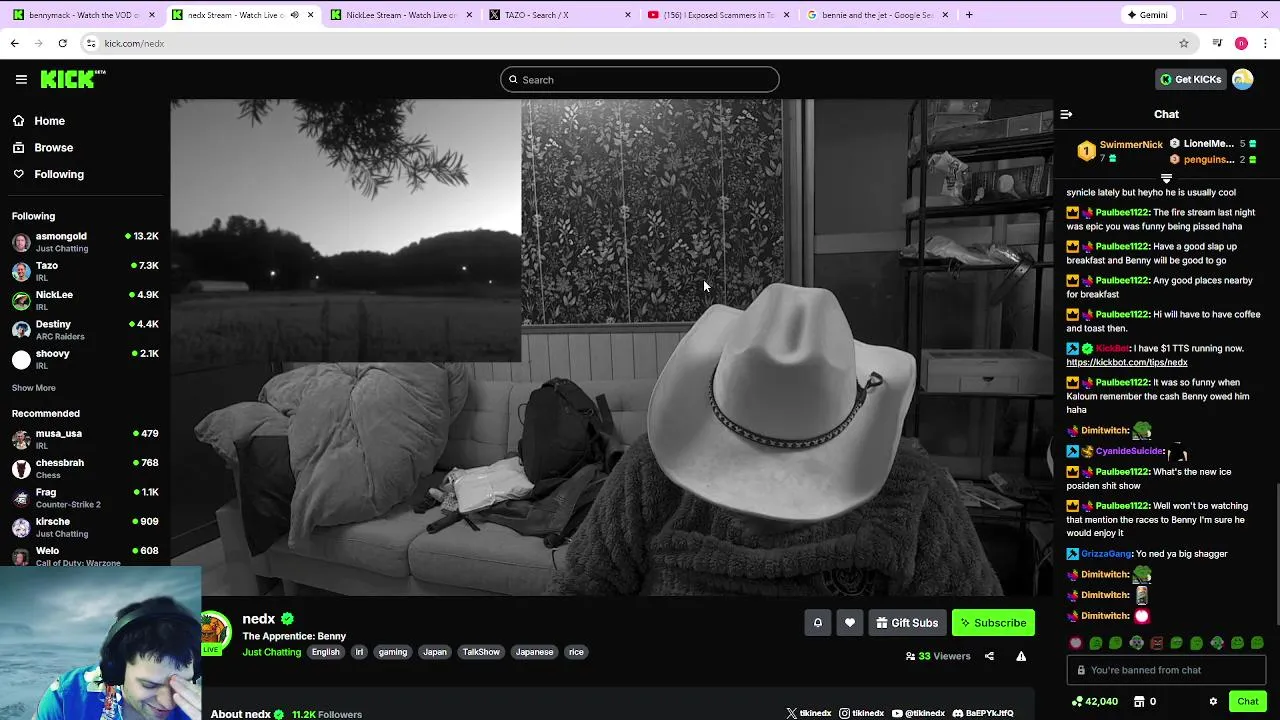The image size is (1280, 720).
Task: Click the address bar URL
Action: [134, 43]
